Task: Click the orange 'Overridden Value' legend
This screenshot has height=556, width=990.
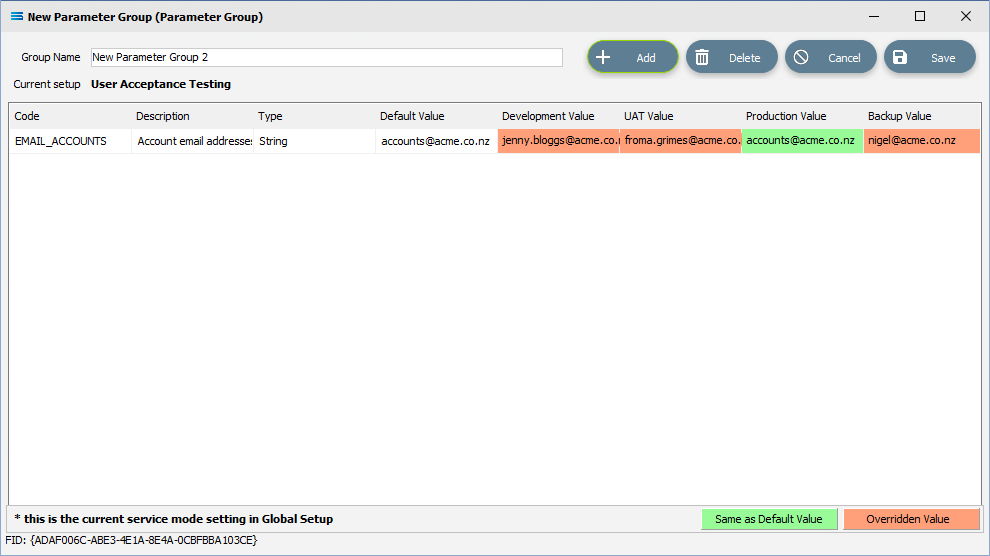Action: (x=911, y=519)
